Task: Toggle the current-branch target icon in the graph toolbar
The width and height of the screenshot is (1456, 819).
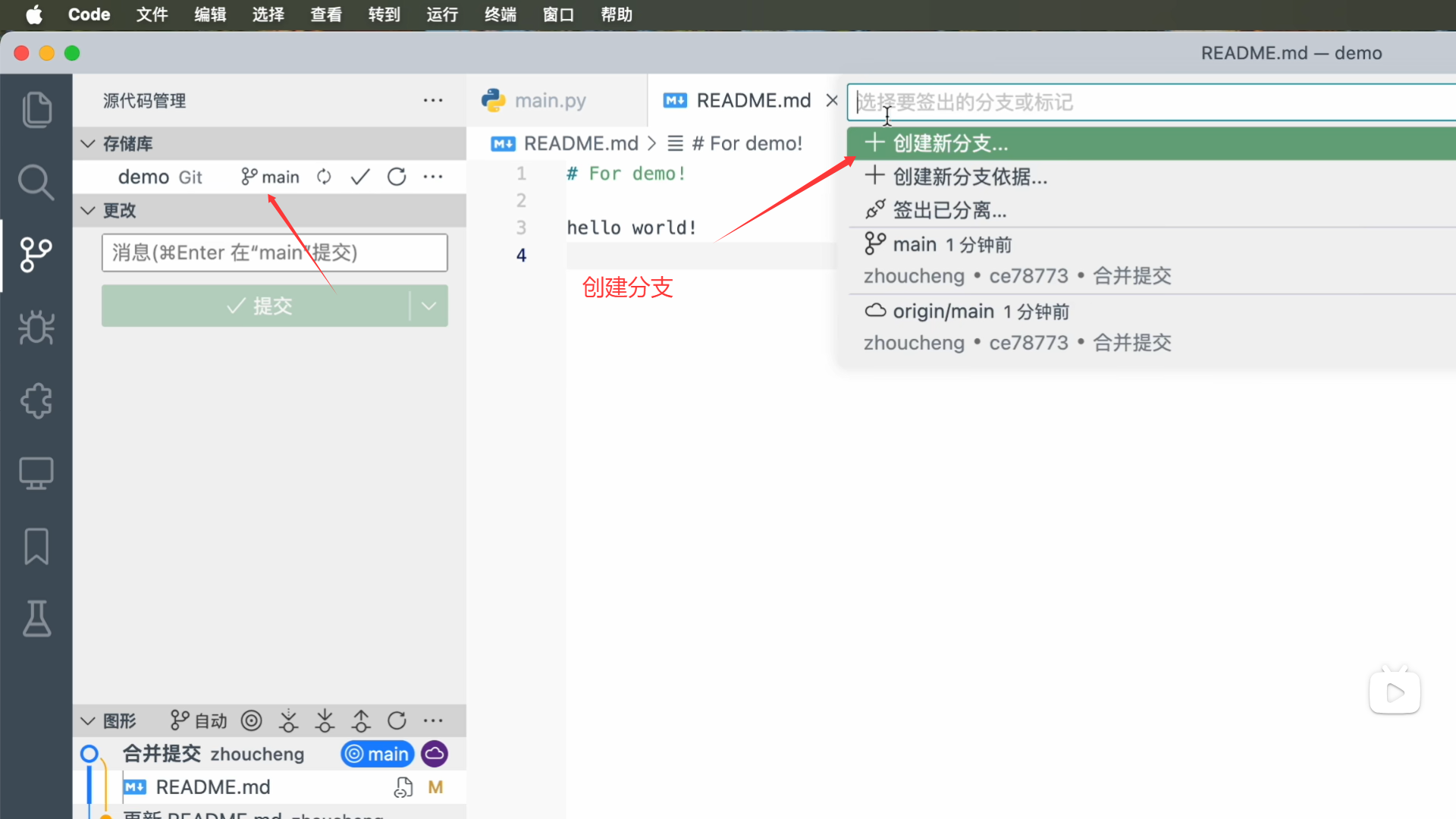Action: click(x=251, y=720)
